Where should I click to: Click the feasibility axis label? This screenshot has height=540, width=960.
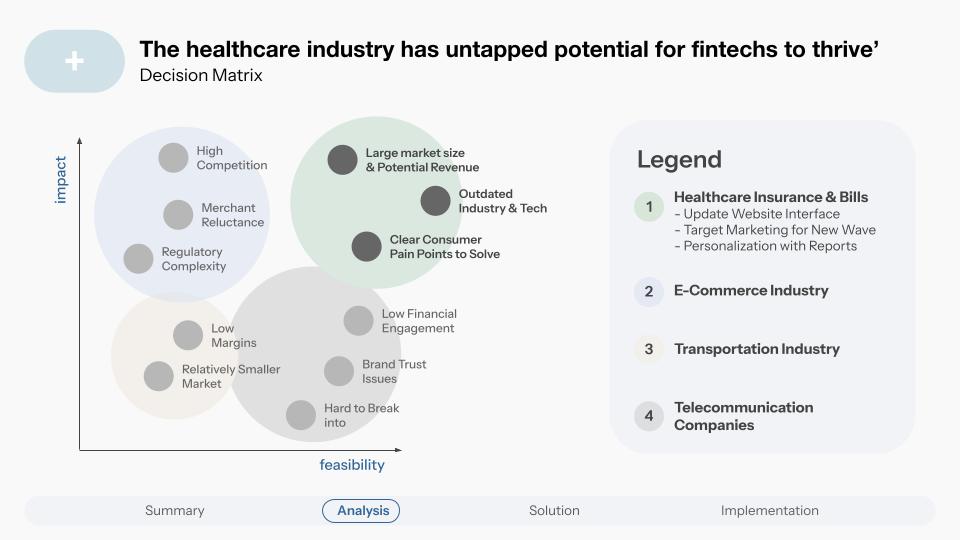tap(352, 465)
